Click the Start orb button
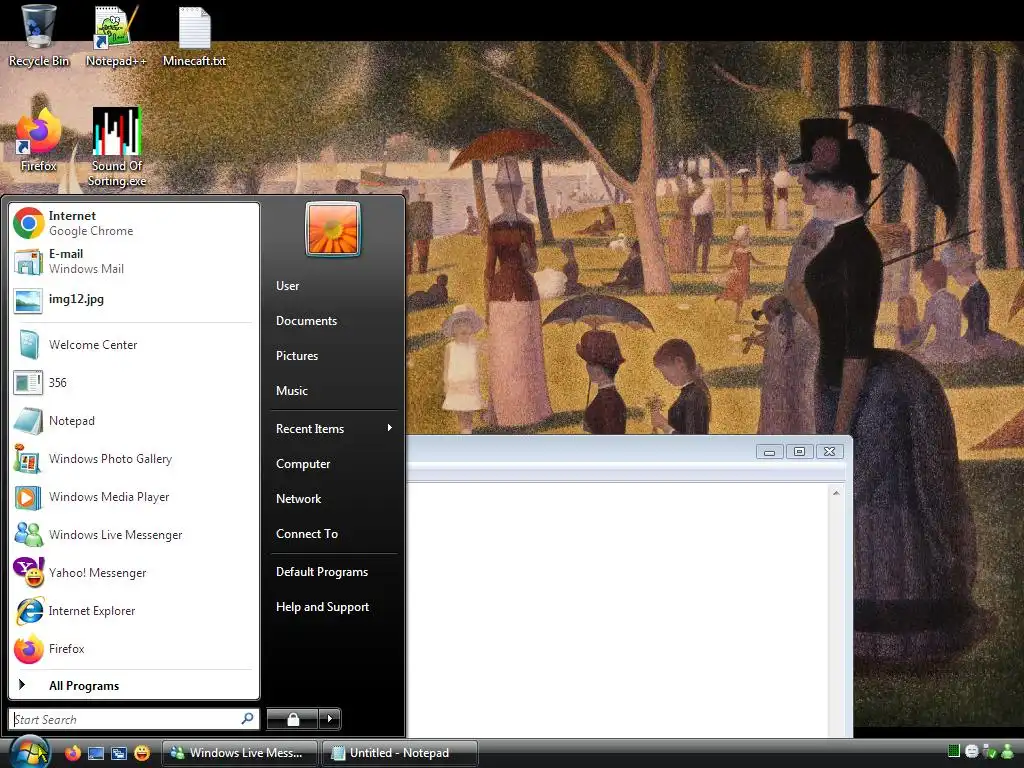Screen dimensions: 1024x768 coord(29,752)
